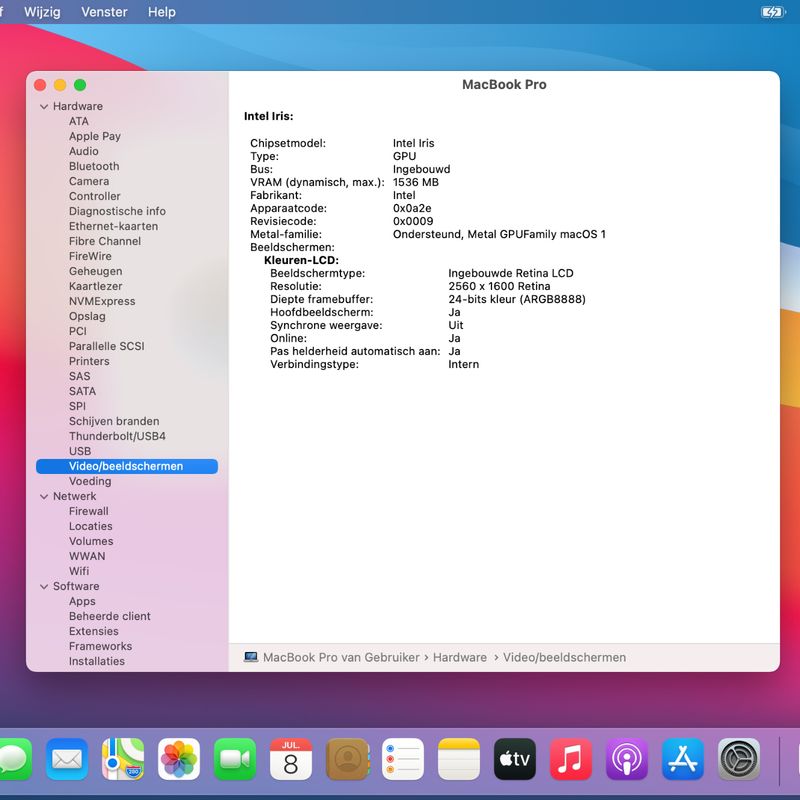800x800 pixels.
Task: Show NVMExpress information
Action: [x=102, y=302]
